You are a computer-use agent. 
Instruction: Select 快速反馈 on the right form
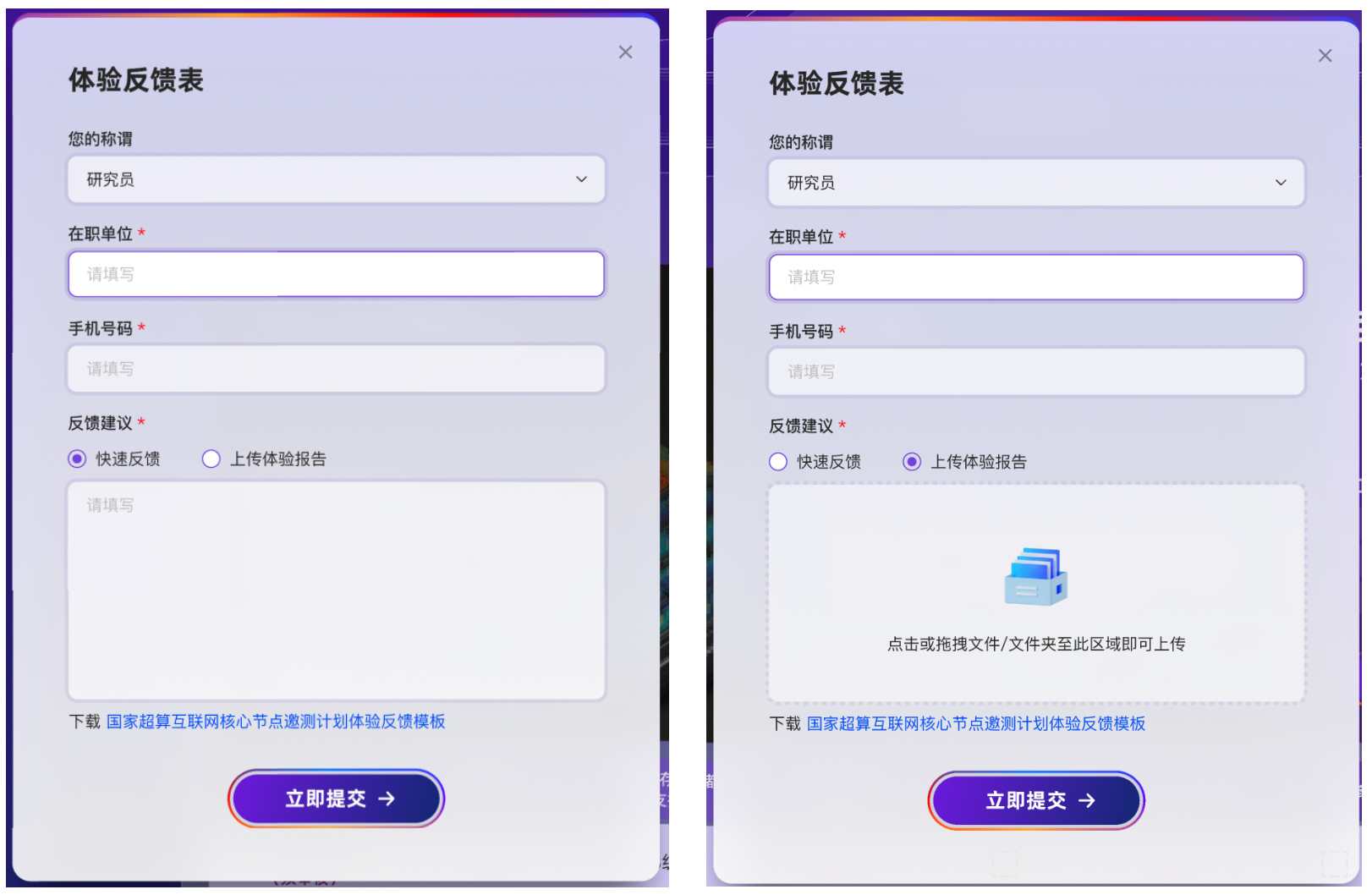pos(777,461)
